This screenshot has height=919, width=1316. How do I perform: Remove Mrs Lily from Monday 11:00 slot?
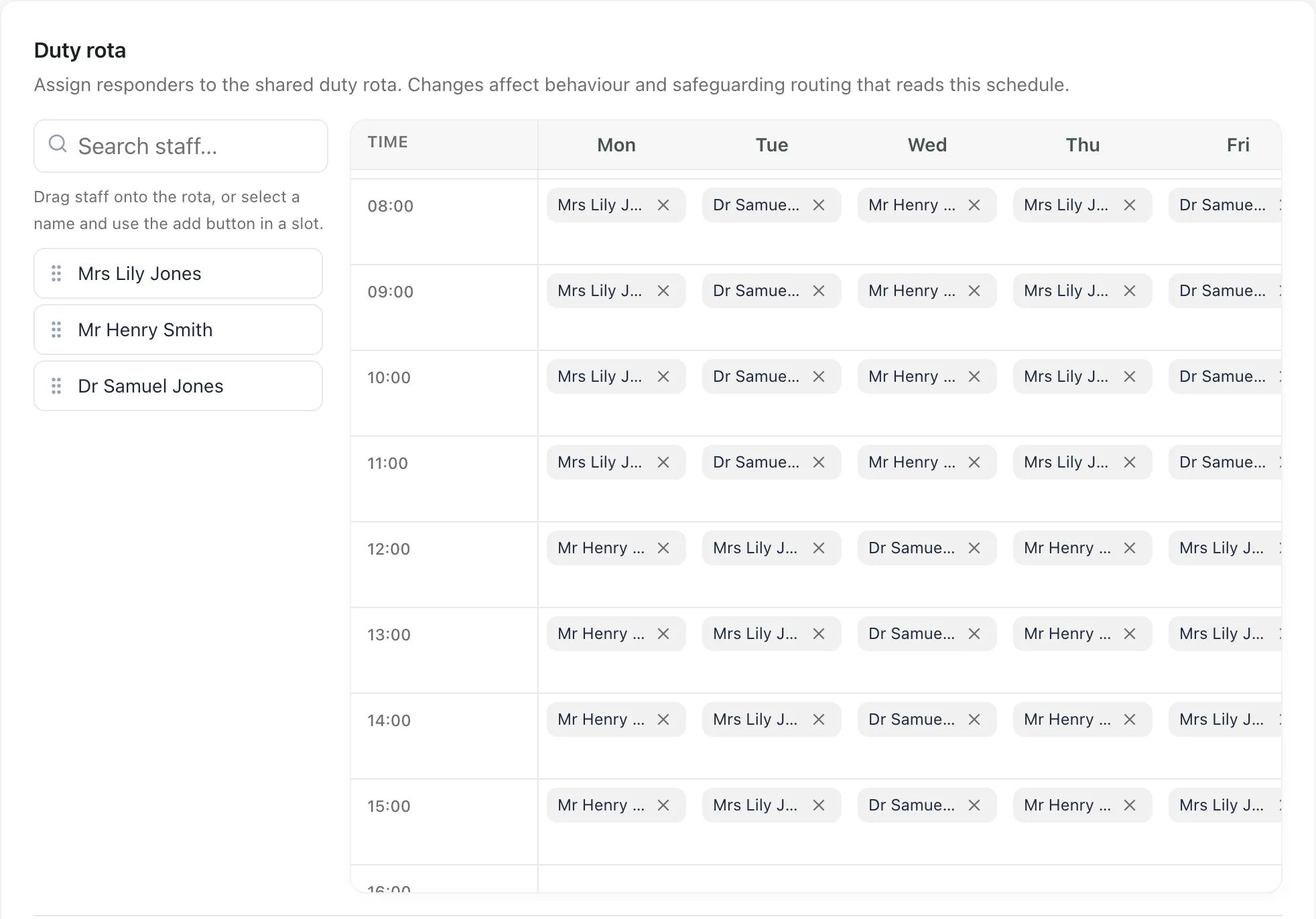(663, 462)
